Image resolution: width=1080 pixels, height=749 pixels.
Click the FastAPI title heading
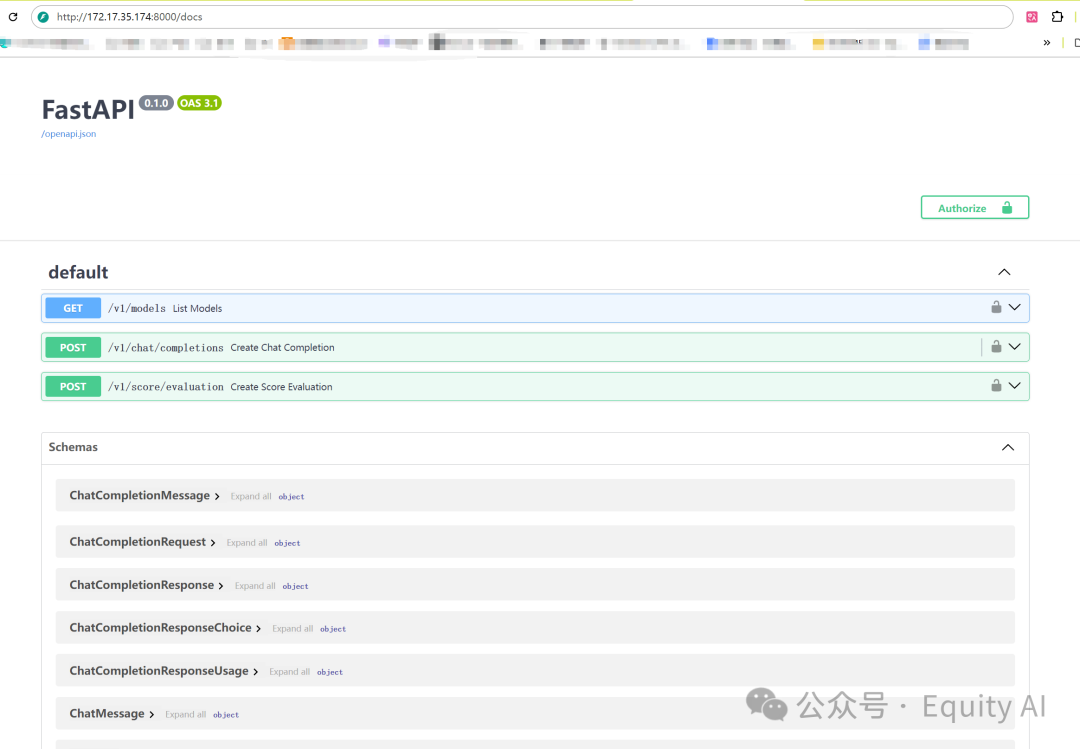[88, 110]
